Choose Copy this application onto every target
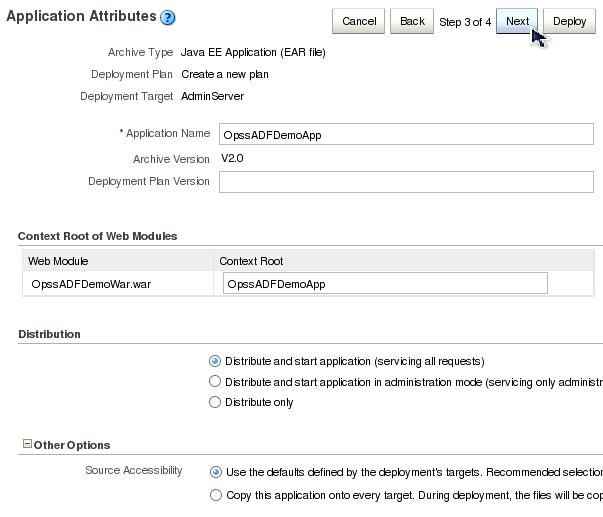 coord(216,495)
